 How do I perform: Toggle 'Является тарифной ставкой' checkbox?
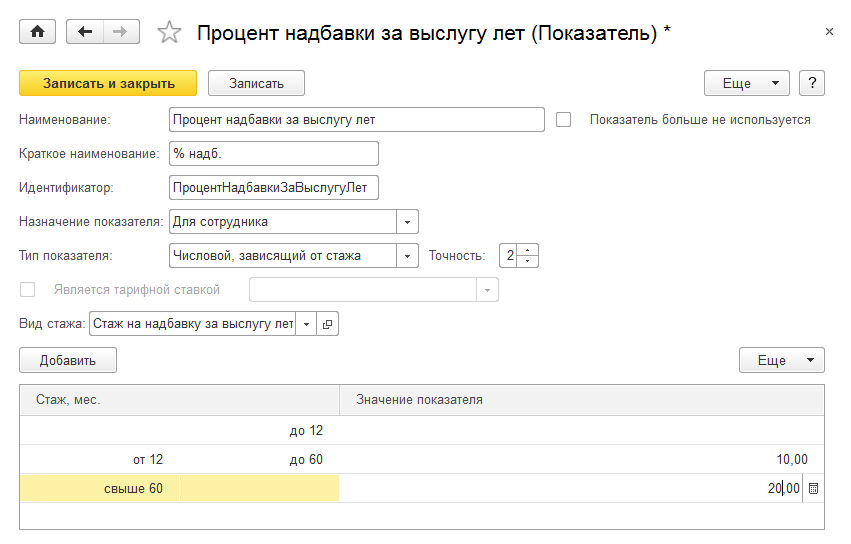point(28,290)
